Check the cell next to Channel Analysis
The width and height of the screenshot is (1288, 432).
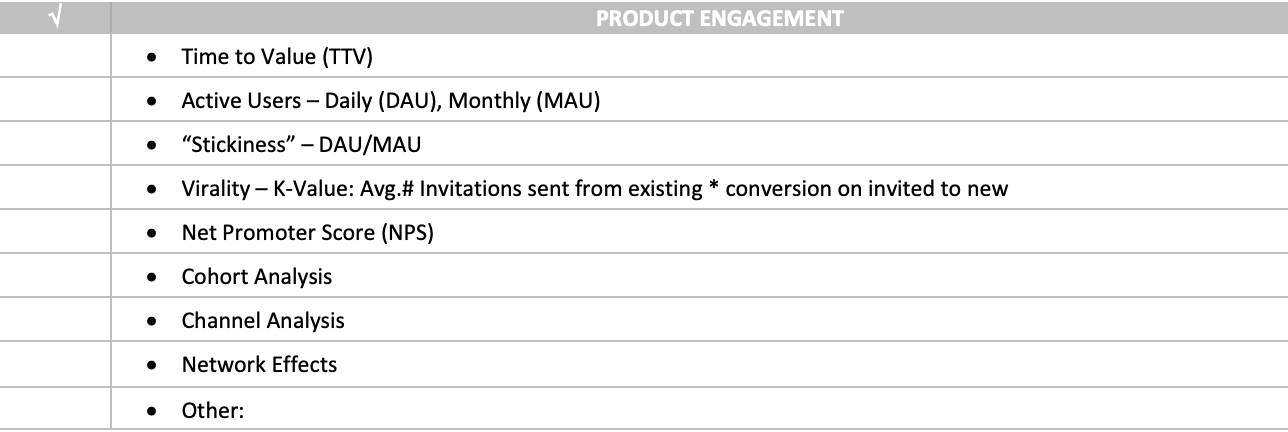coord(55,321)
